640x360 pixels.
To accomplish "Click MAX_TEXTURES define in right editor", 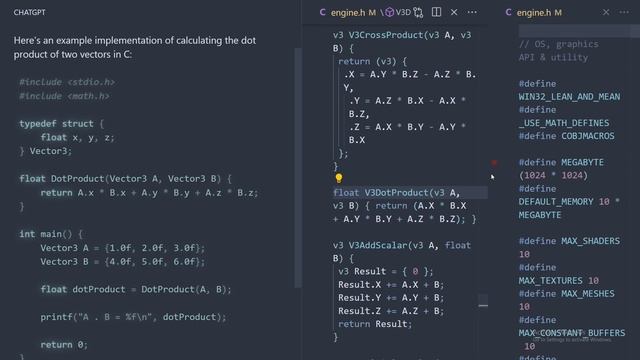I will [x=551, y=280].
